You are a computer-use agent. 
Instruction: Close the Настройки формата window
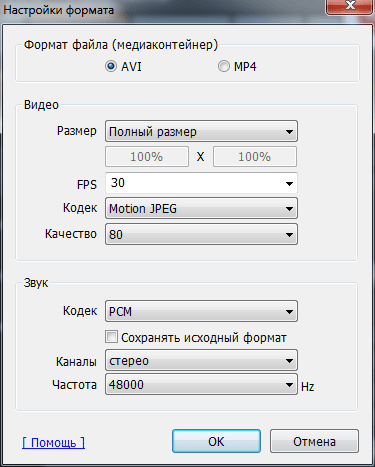point(350,7)
